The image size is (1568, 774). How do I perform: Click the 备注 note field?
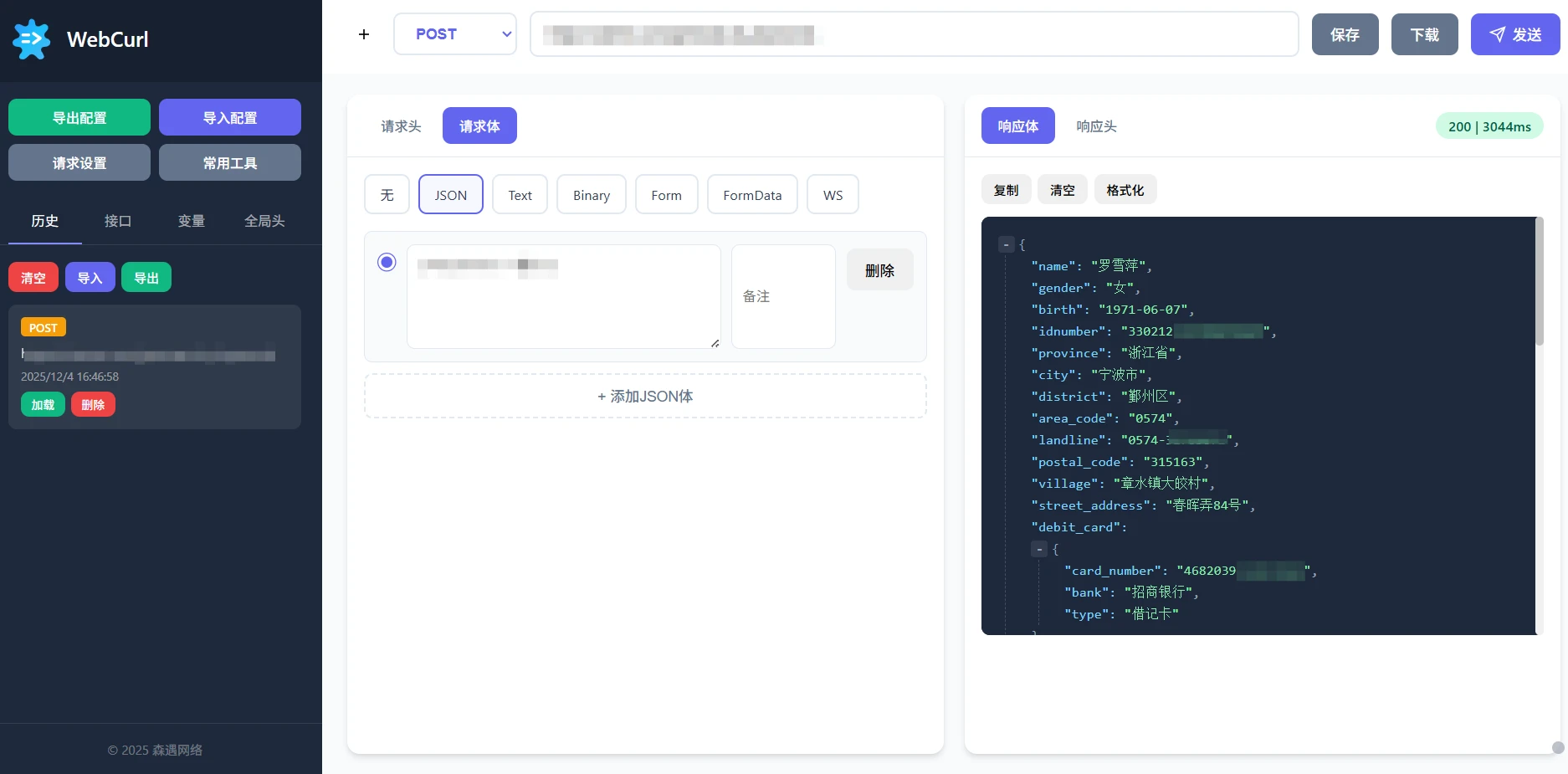coord(783,296)
